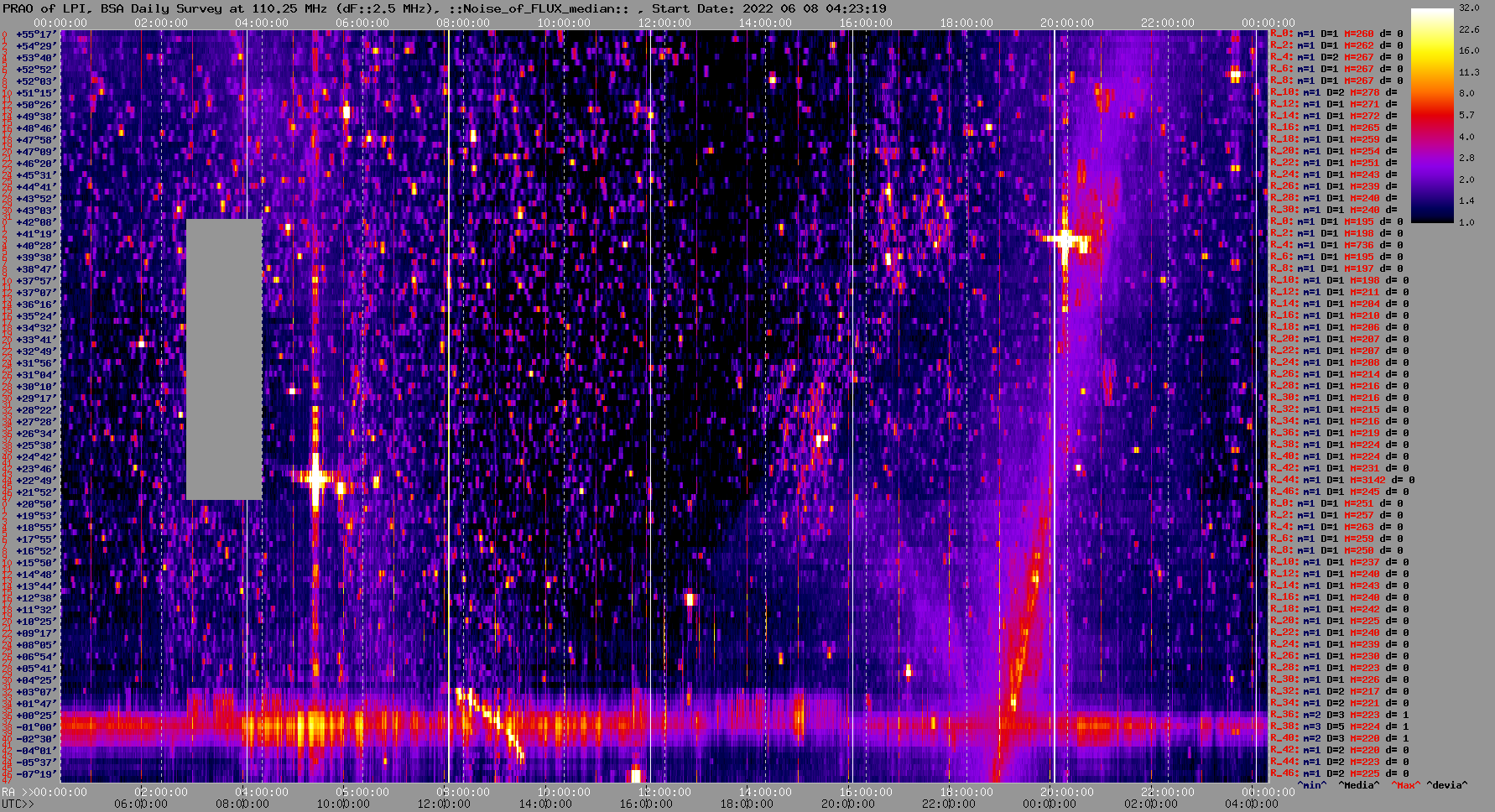Screen dimensions: 1495x812
Task: Click the 22.6 color scale label
Action: [x=1469, y=29]
